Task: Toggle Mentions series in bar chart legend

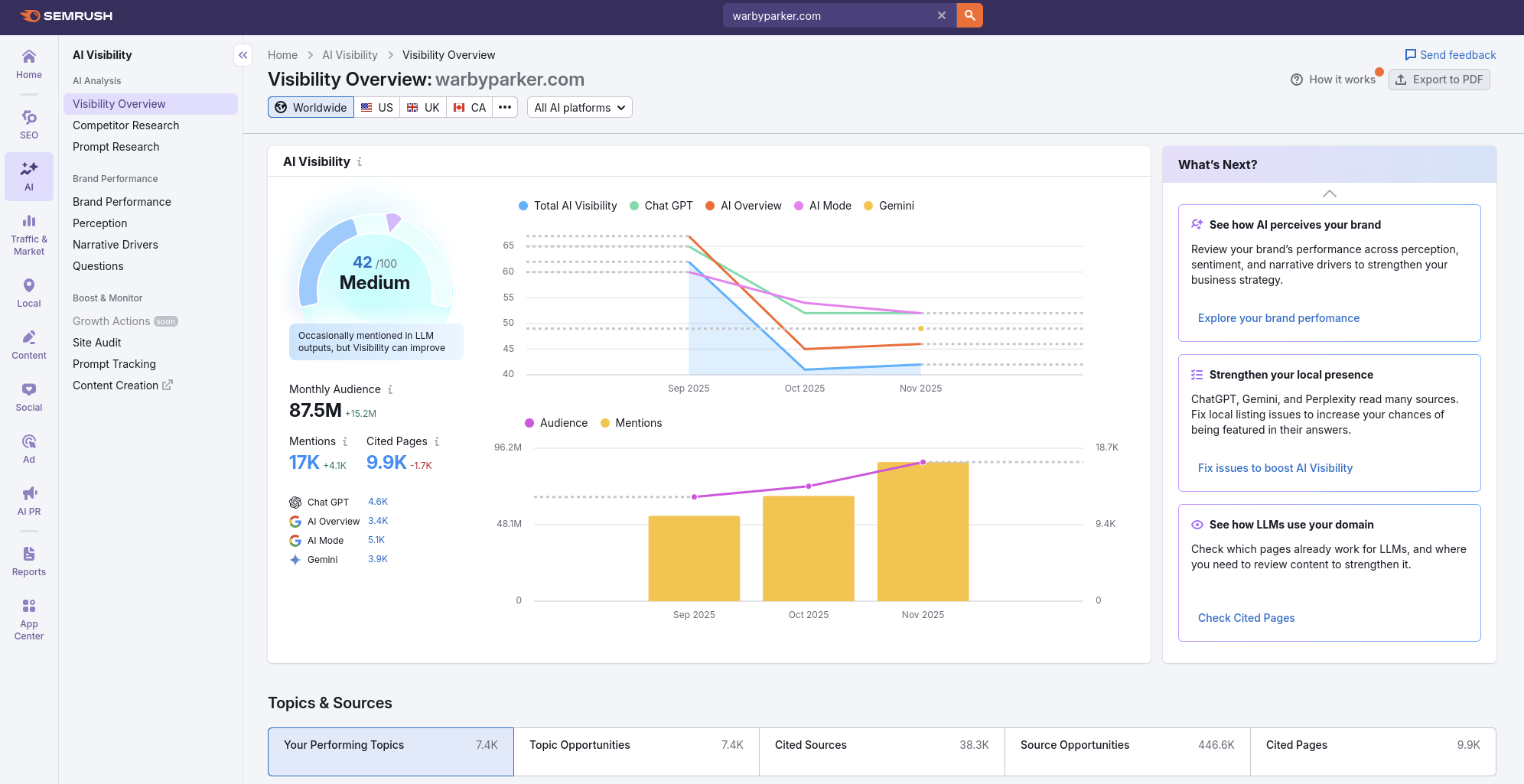Action: pyautogui.click(x=631, y=423)
